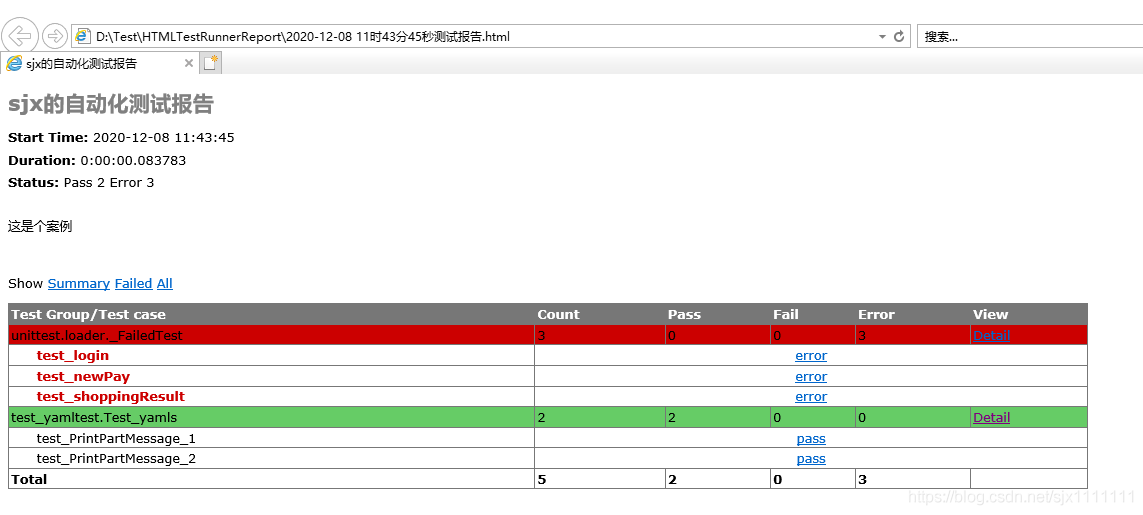
Task: Click the Total count value 5
Action: point(542,479)
